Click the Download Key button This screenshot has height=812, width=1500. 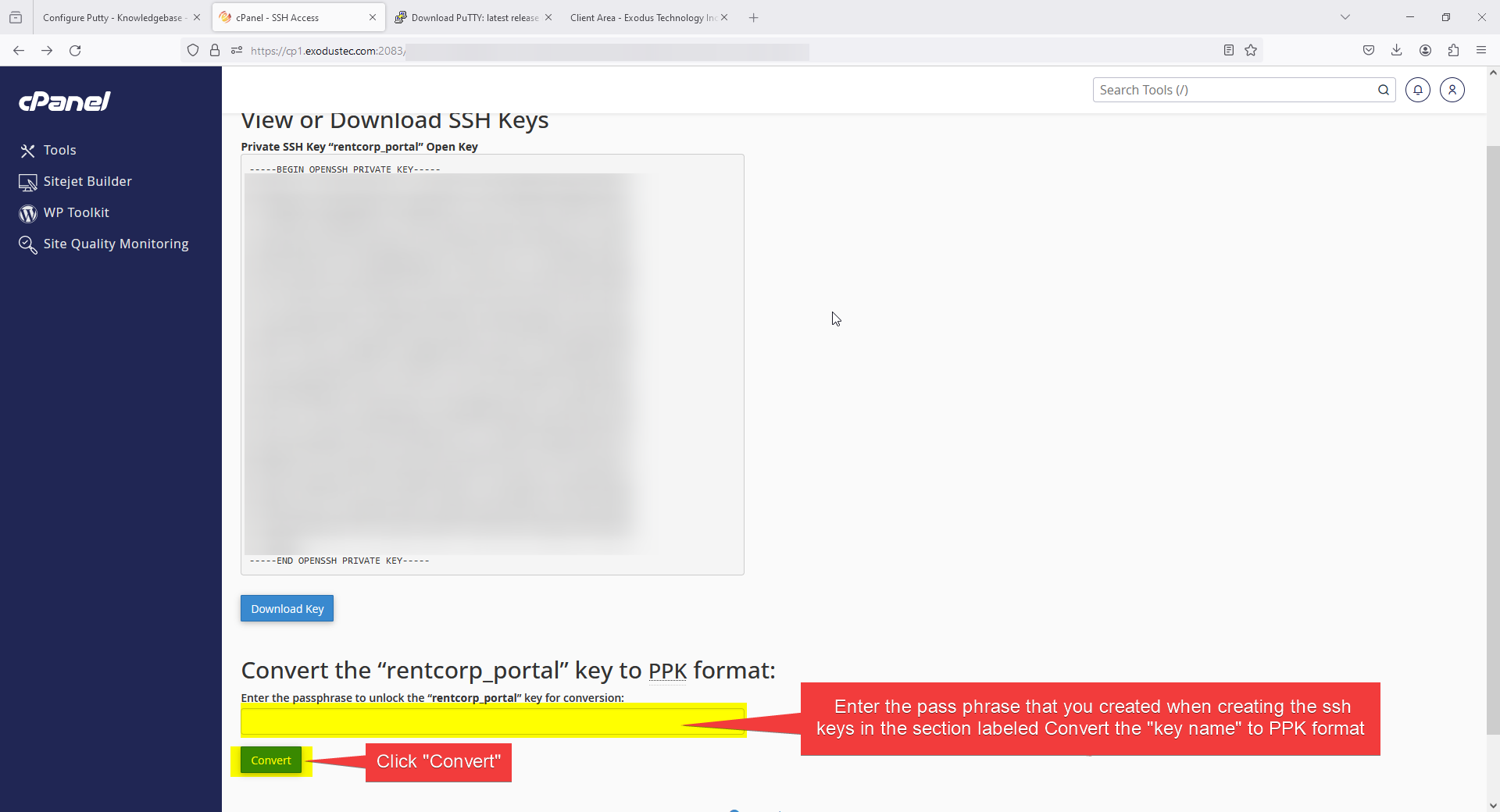coord(287,609)
